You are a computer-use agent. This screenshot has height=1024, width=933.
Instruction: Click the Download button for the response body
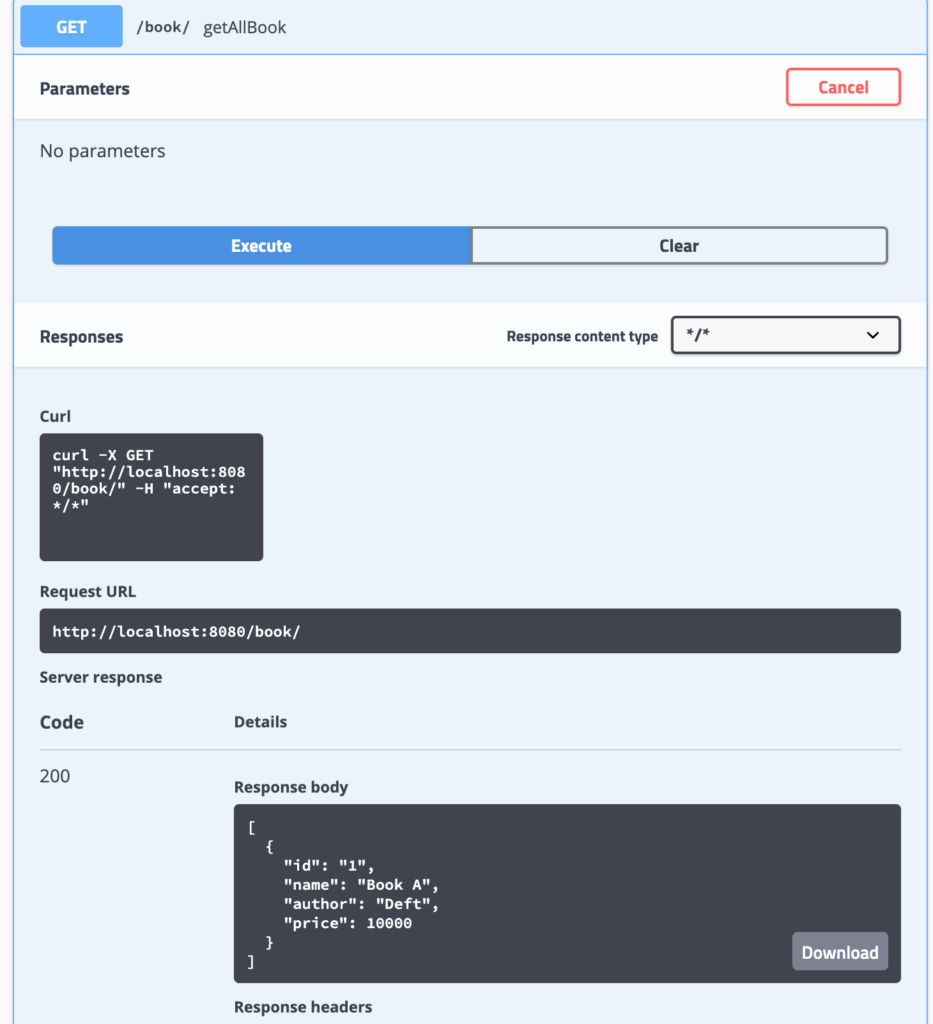(839, 951)
